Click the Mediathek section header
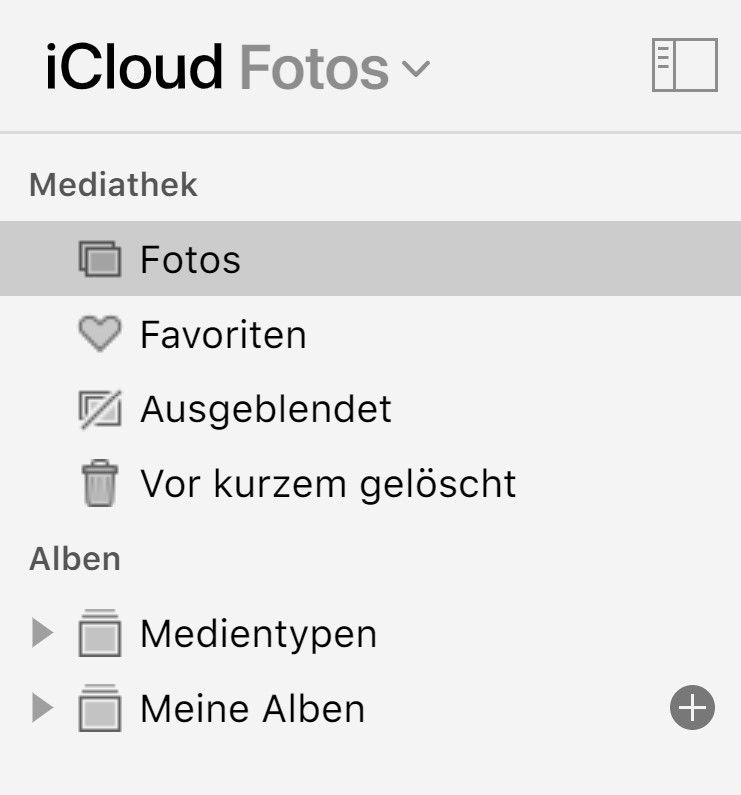 coord(113,185)
